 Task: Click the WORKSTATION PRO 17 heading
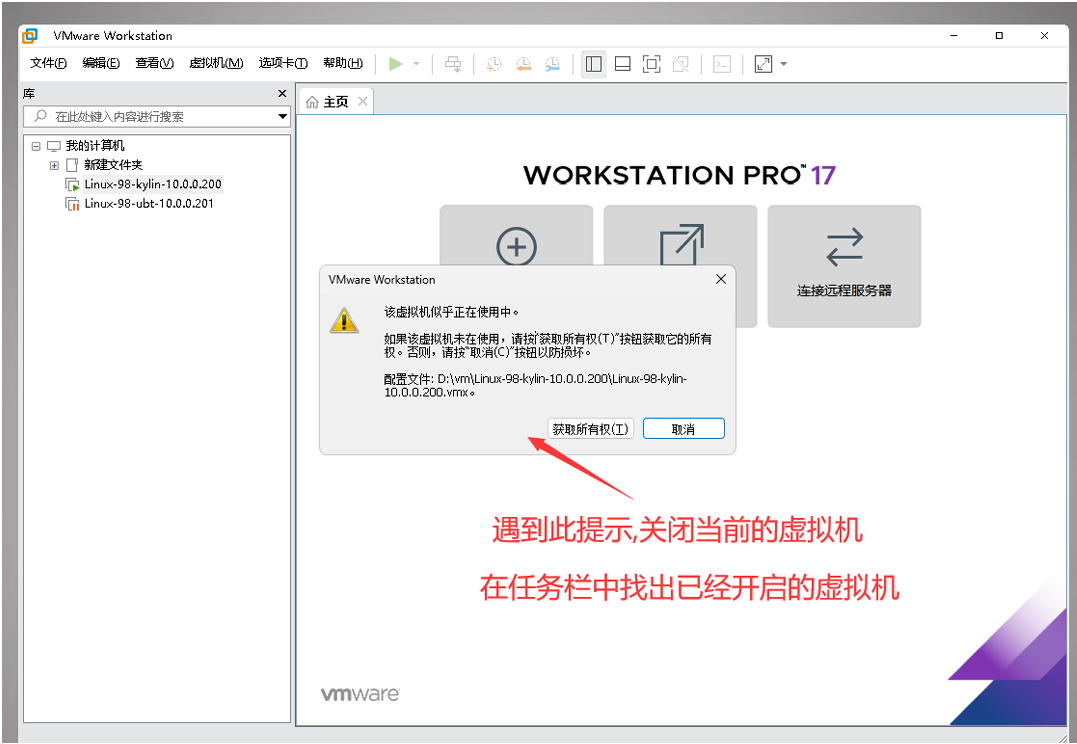click(x=679, y=175)
